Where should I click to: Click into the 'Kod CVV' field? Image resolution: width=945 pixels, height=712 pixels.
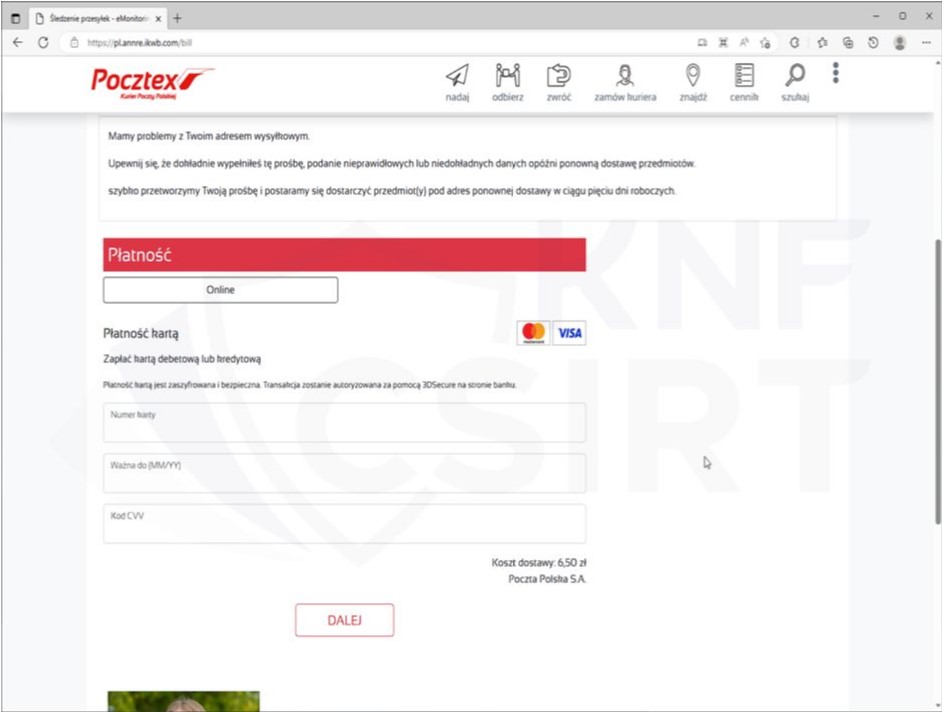coord(344,524)
